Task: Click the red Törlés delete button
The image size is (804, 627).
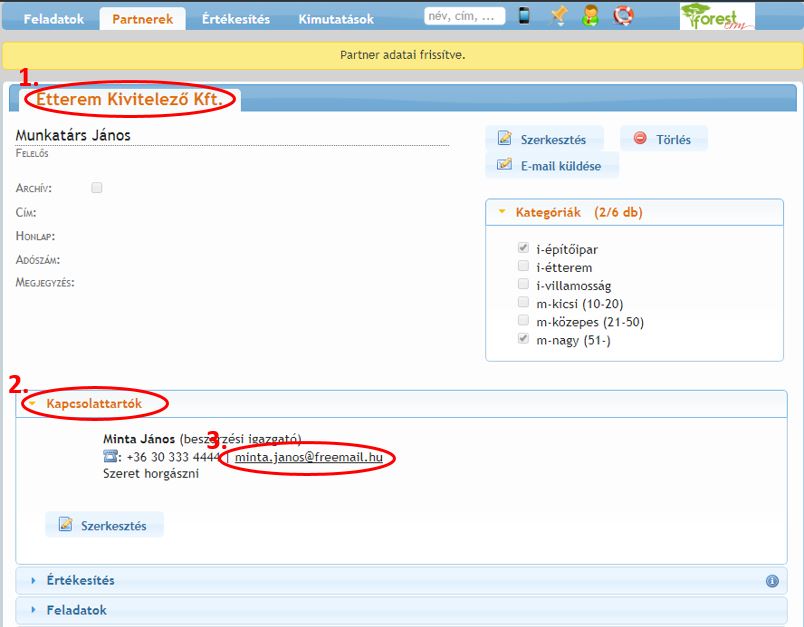Action: 663,139
